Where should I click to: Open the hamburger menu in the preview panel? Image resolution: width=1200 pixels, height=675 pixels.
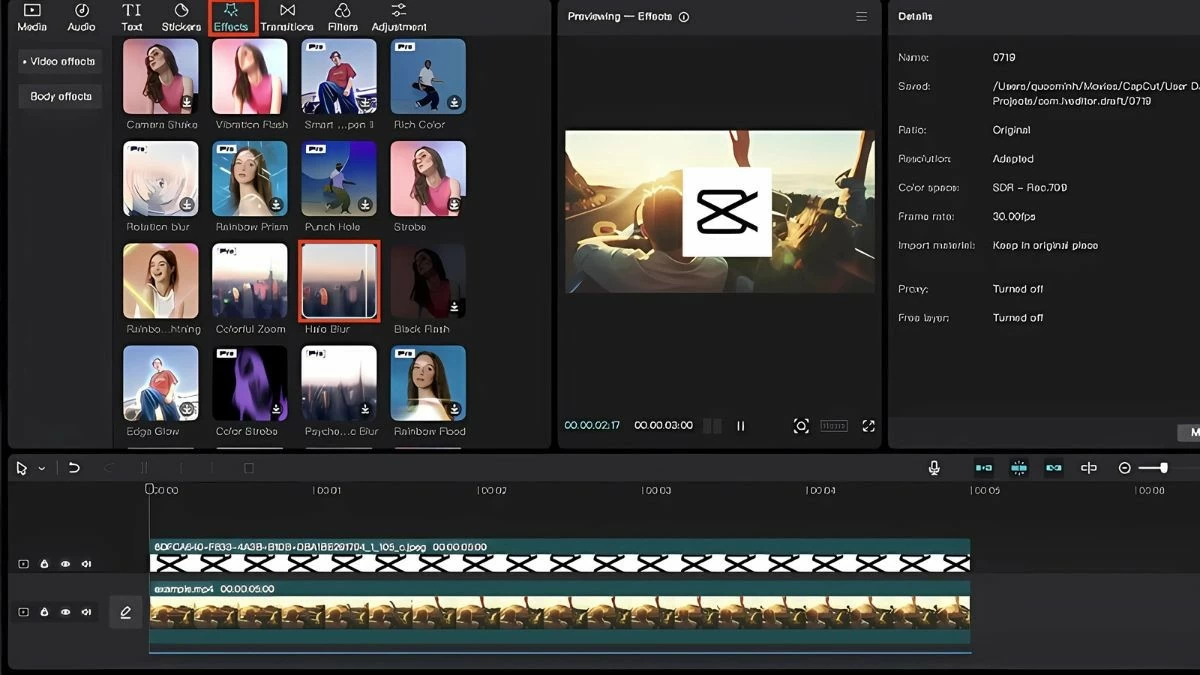pyautogui.click(x=860, y=16)
